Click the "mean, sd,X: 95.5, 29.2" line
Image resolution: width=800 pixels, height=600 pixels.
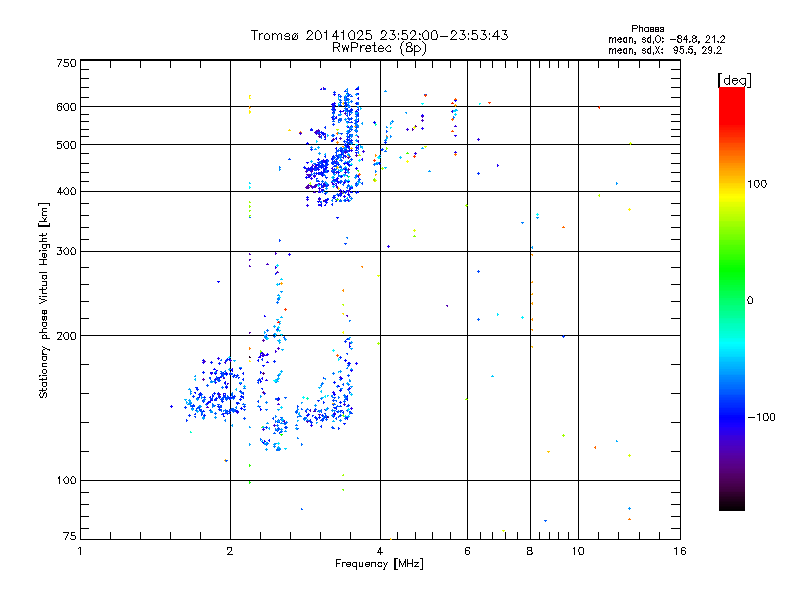coord(665,51)
